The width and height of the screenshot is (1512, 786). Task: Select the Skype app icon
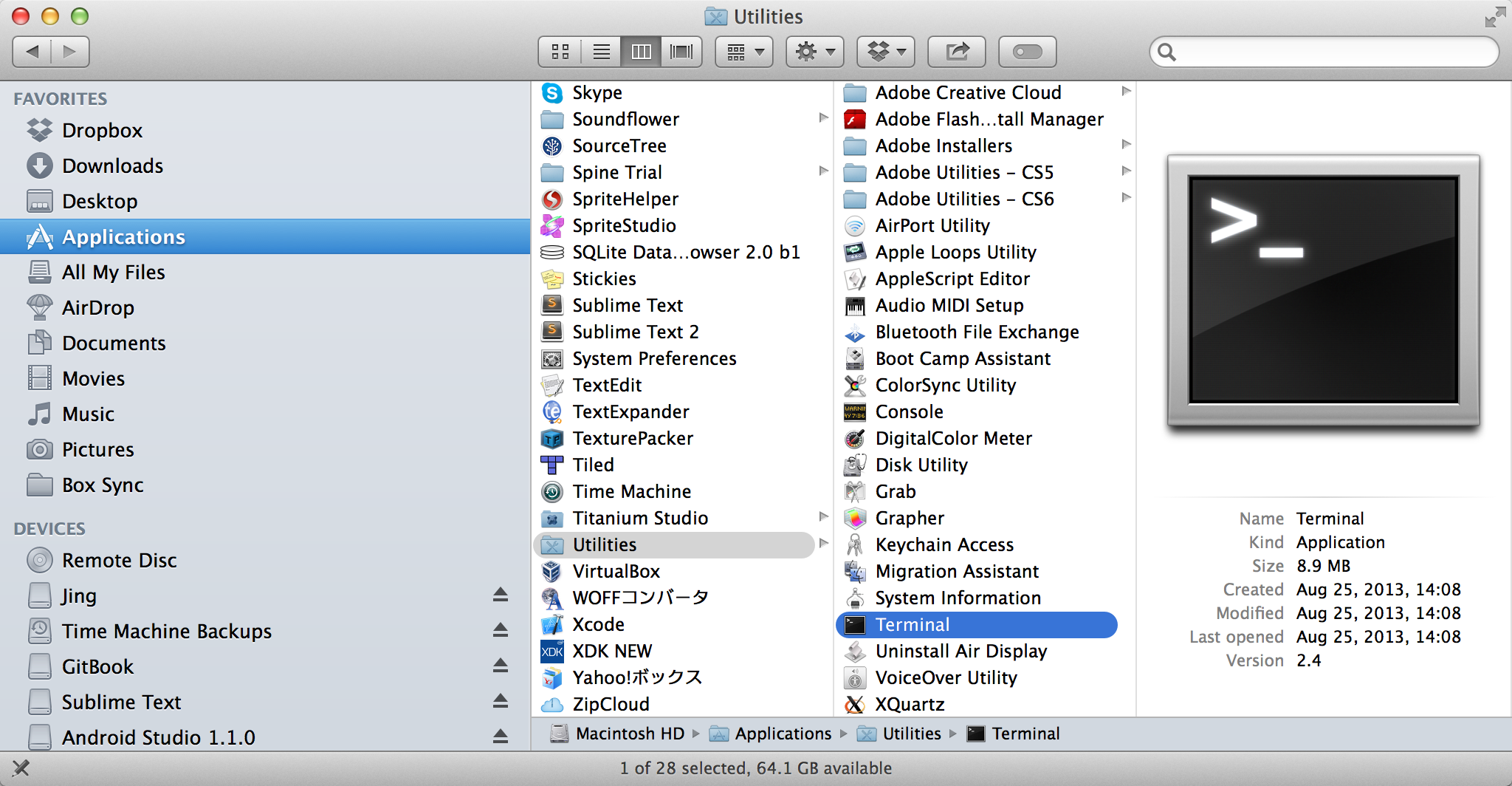[x=552, y=92]
